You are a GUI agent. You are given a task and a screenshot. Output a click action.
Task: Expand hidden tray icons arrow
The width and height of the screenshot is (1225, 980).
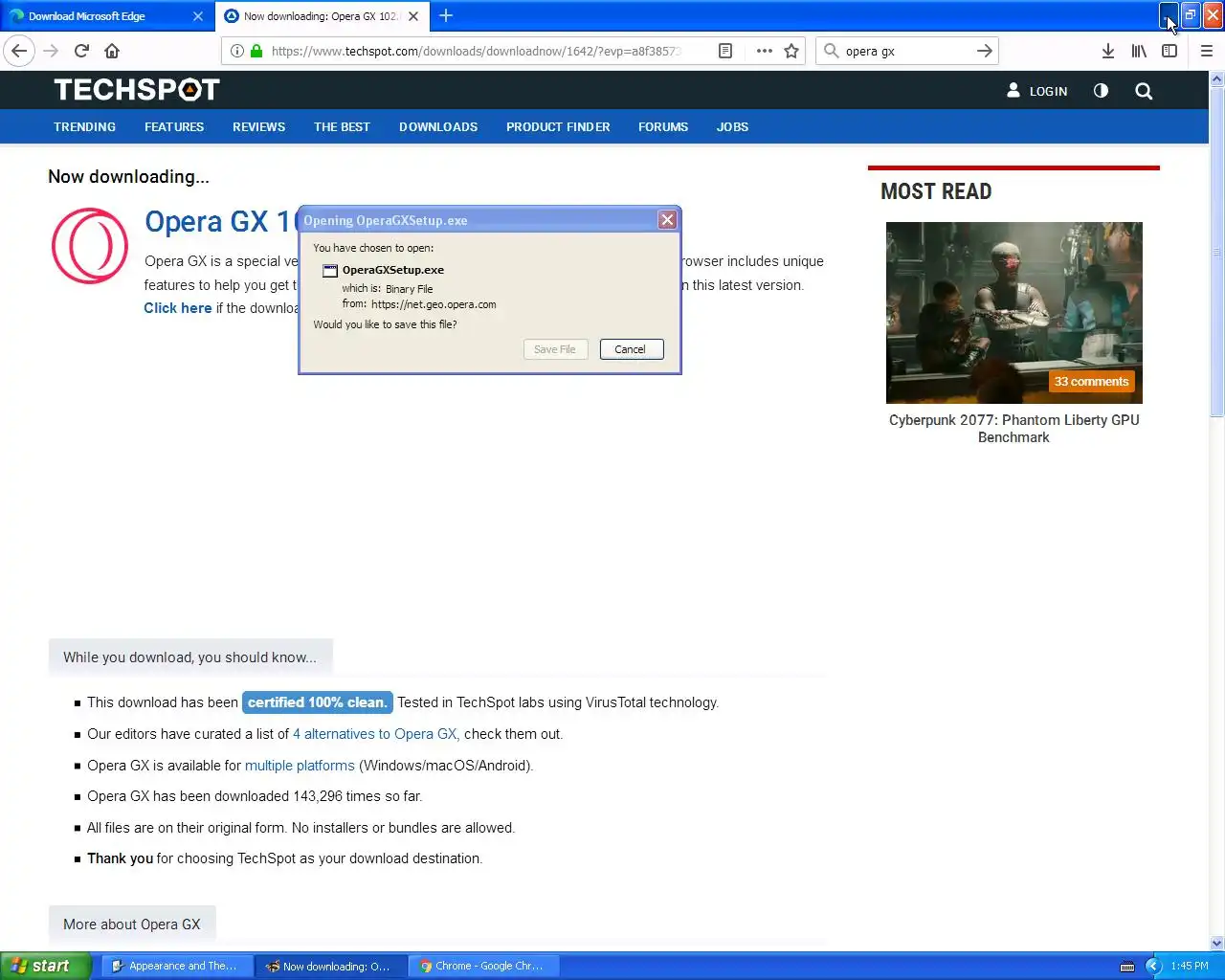click(1153, 966)
